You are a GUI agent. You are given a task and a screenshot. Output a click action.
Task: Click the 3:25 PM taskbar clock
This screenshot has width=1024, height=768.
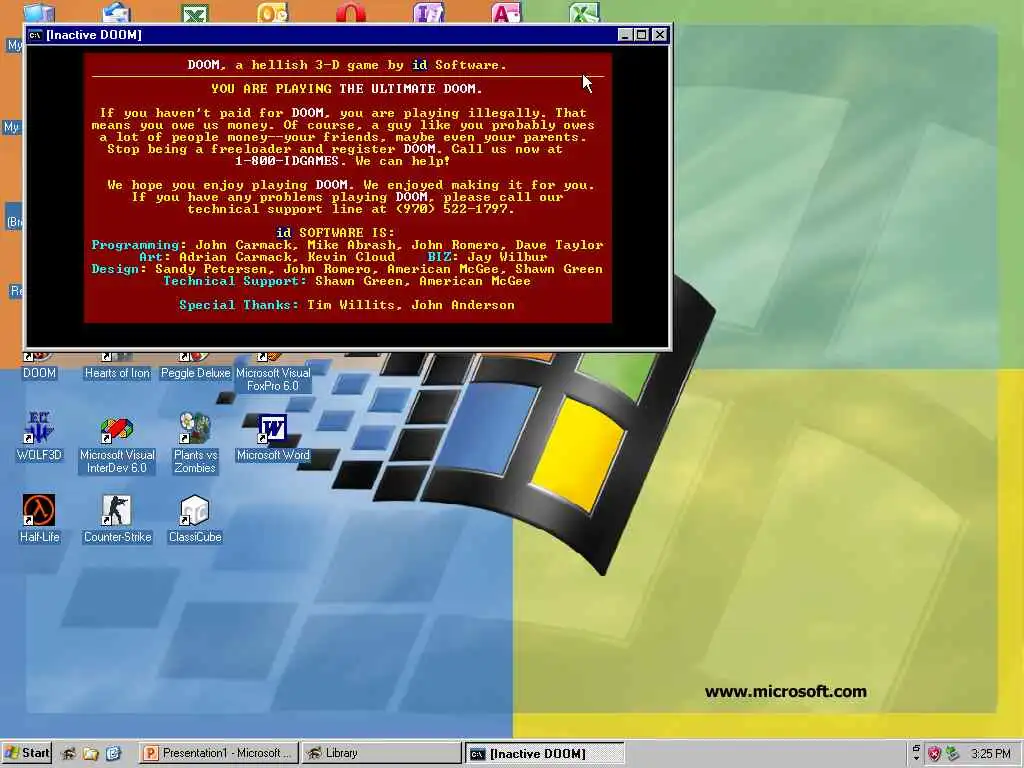click(991, 754)
